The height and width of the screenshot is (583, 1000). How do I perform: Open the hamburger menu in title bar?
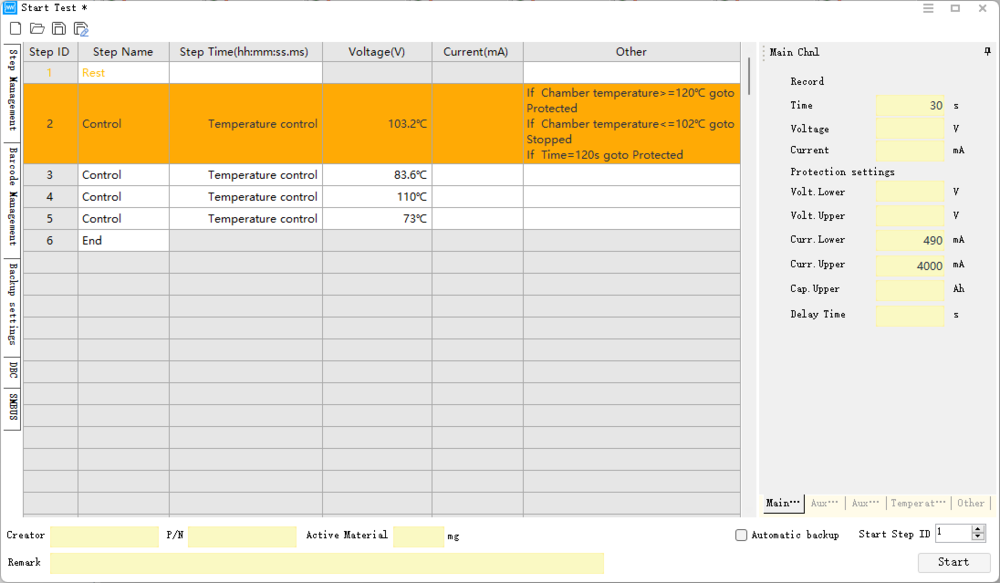[x=928, y=8]
